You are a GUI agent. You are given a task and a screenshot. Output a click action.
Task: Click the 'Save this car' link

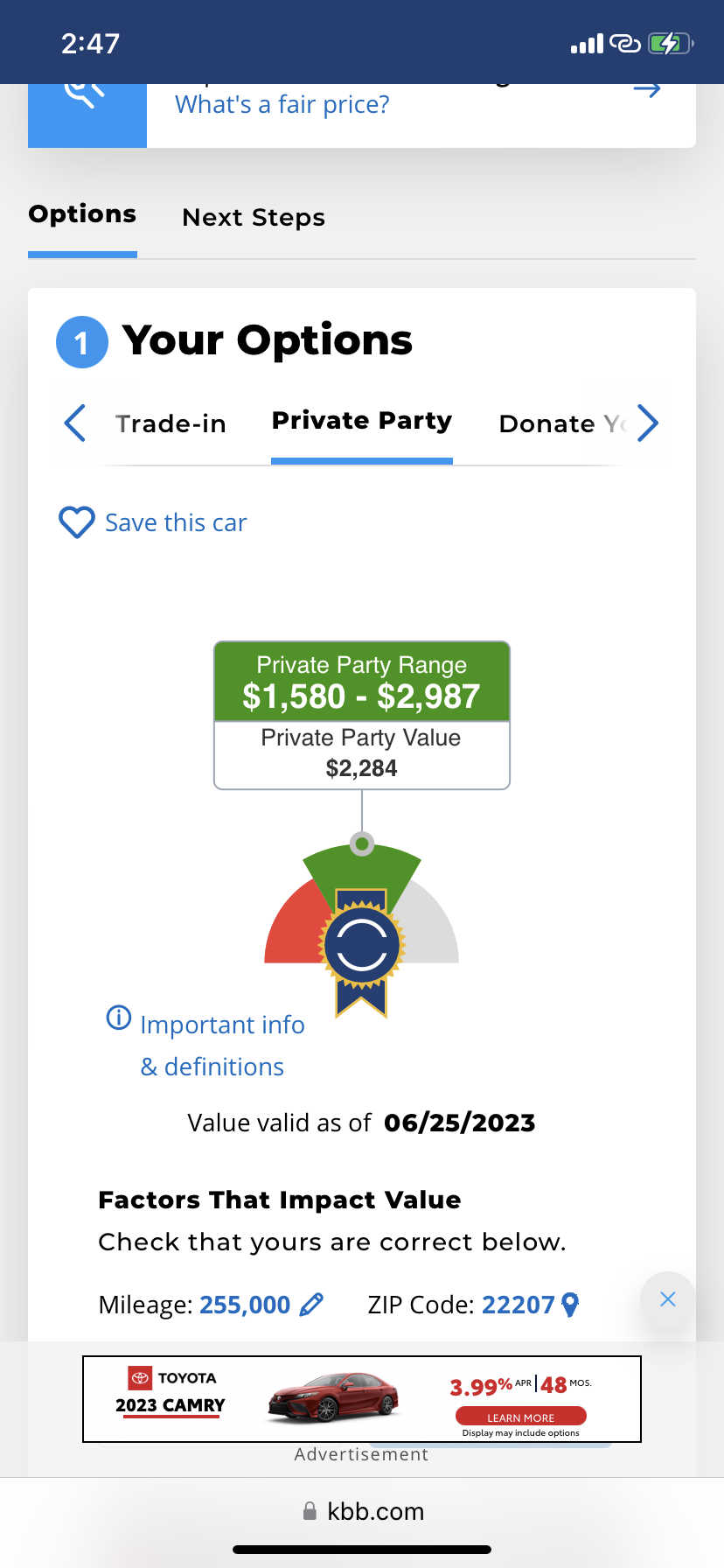(x=176, y=522)
